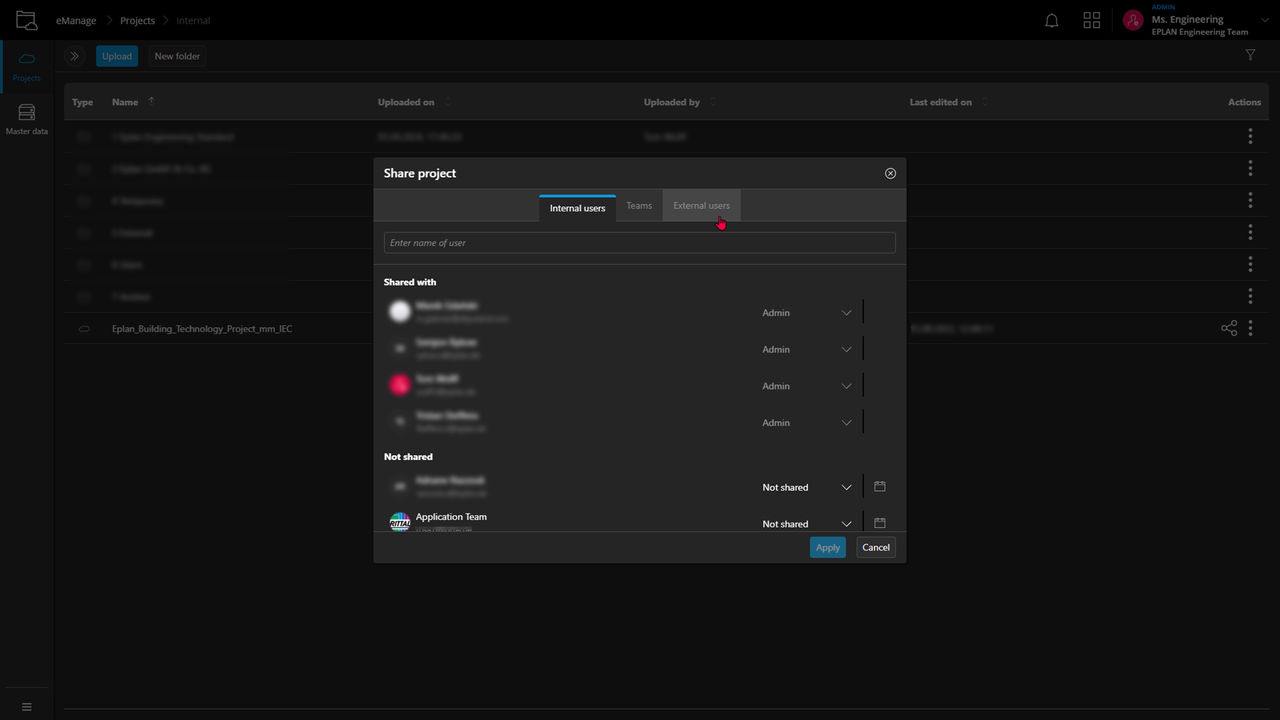Select Master data in the sidebar
This screenshot has width=1280, height=720.
(x=26, y=117)
